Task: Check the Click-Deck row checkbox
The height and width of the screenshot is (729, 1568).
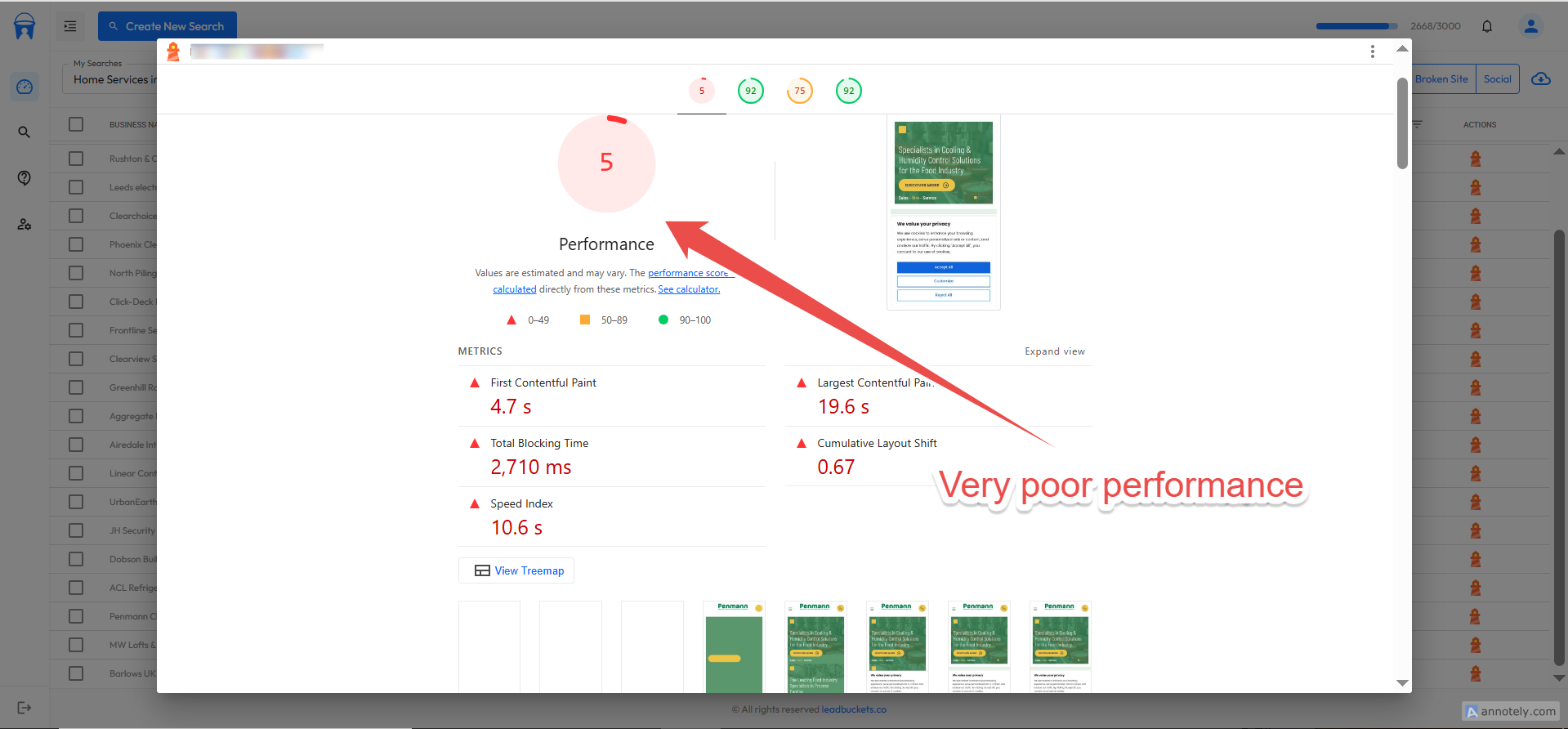Action: (76, 302)
